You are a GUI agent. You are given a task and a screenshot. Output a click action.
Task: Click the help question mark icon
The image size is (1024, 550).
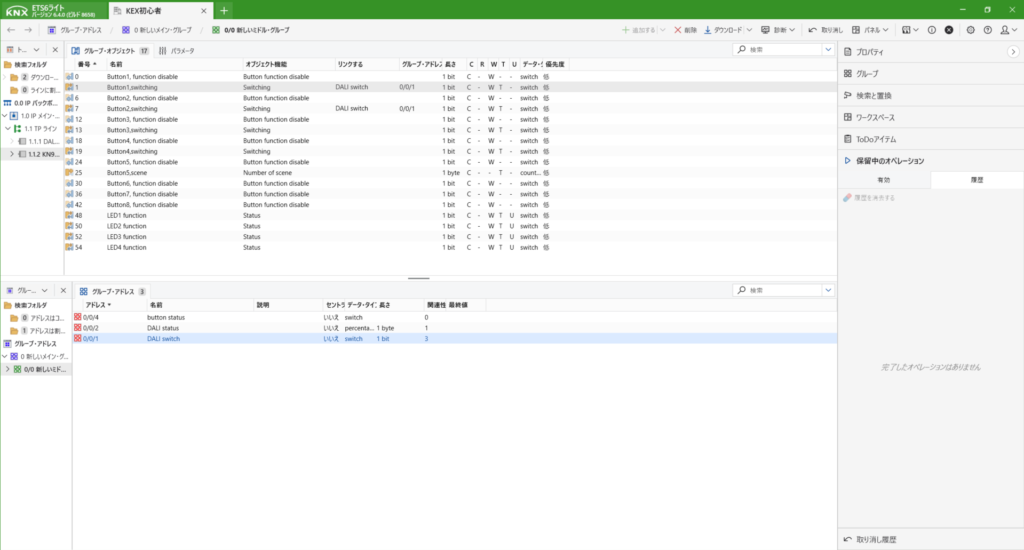pyautogui.click(x=985, y=30)
